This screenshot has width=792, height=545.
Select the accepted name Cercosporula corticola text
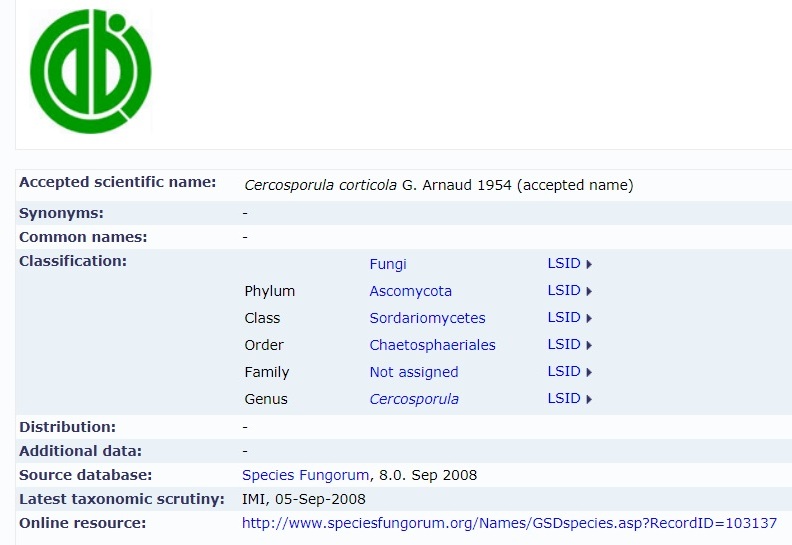(320, 185)
